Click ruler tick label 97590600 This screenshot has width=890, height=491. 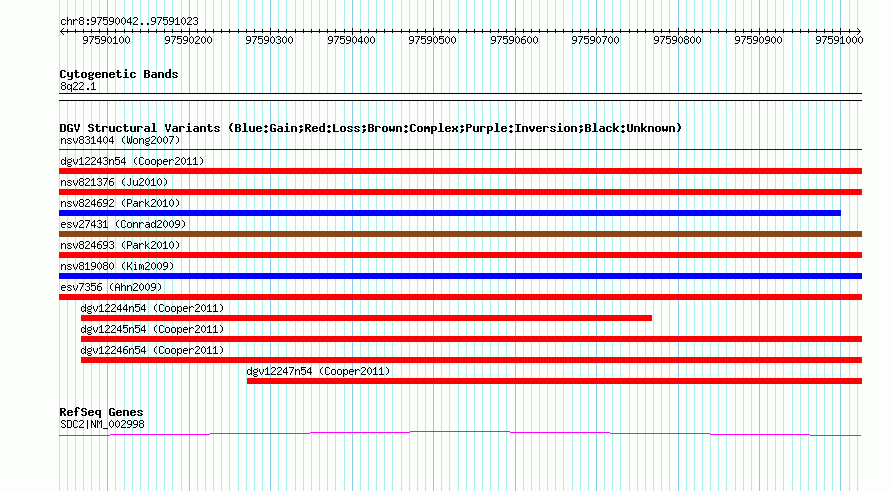(514, 40)
